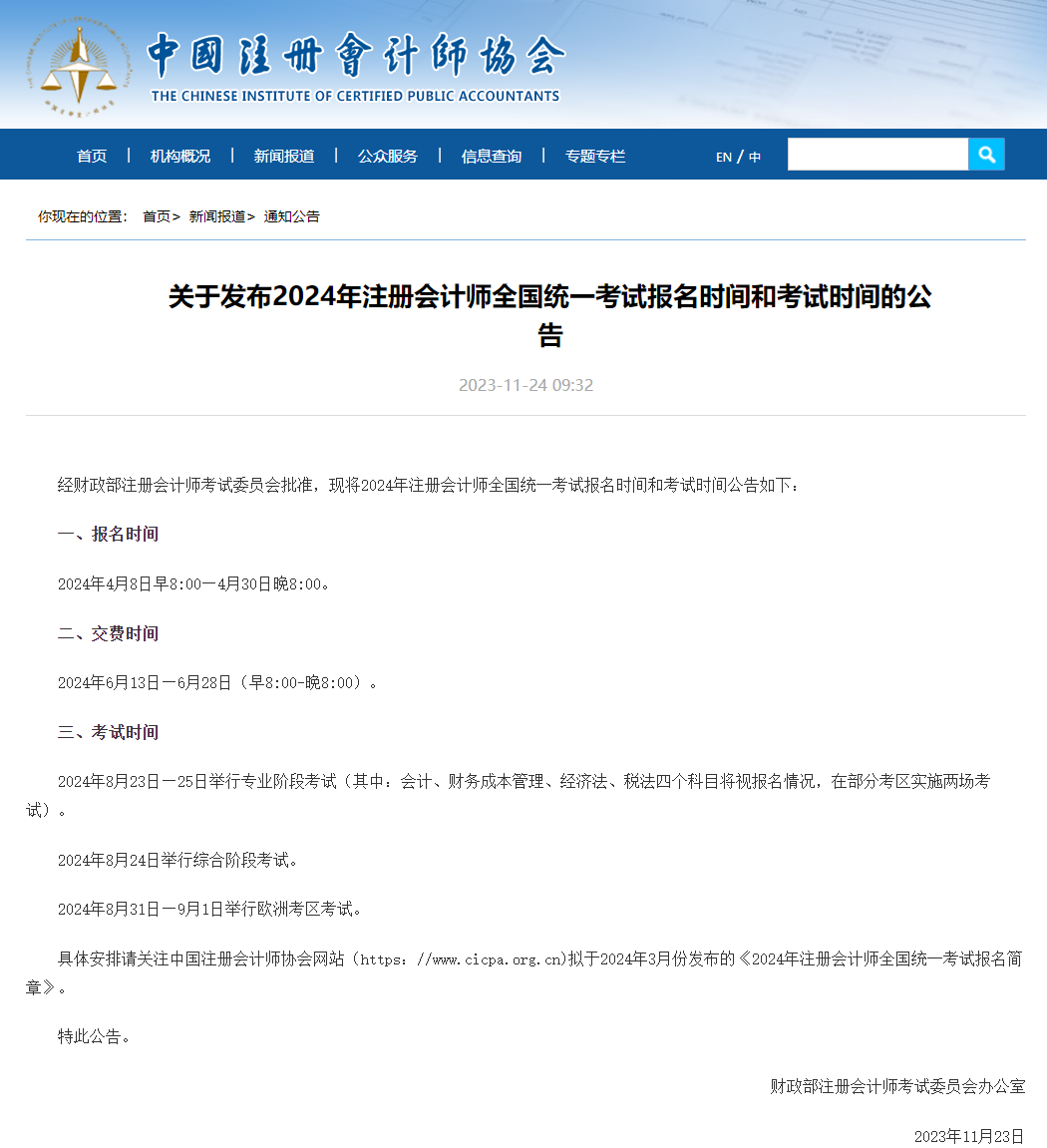The image size is (1047, 1148).
Task: Click the label 你现在的位置
Action: (82, 216)
